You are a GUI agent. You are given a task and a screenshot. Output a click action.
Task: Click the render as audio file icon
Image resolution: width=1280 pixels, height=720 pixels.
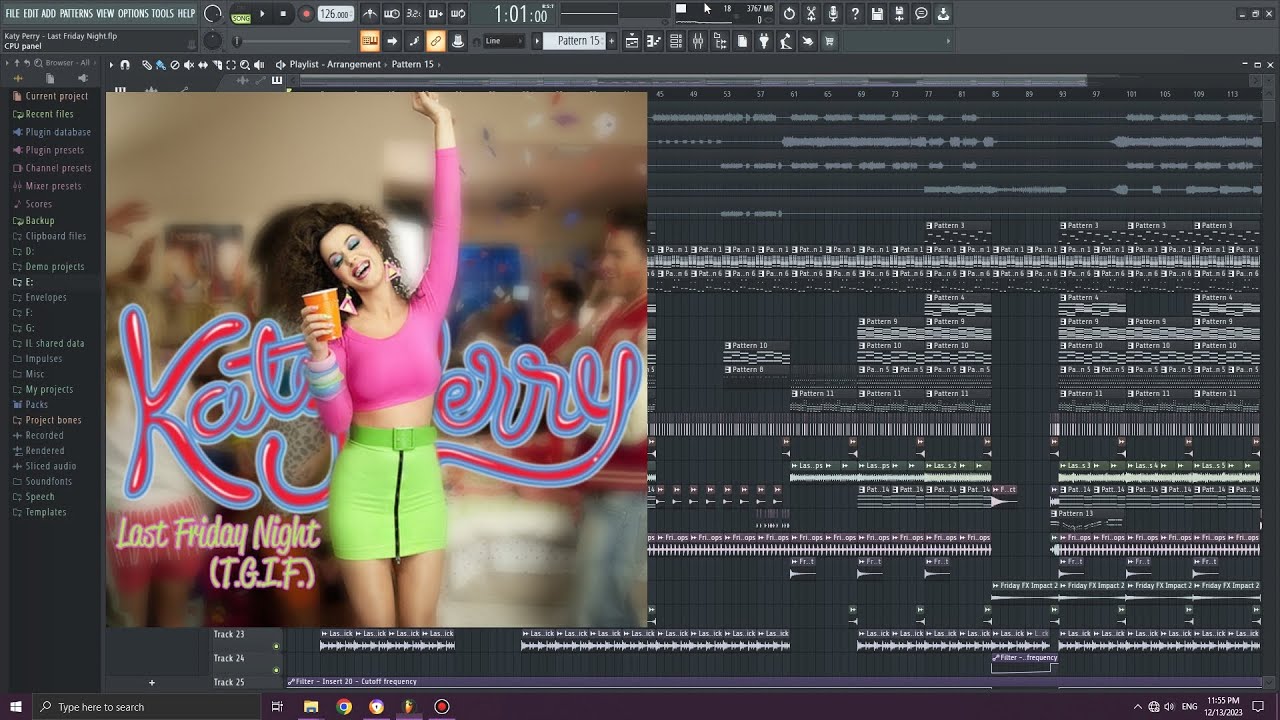pyautogui.click(x=899, y=14)
